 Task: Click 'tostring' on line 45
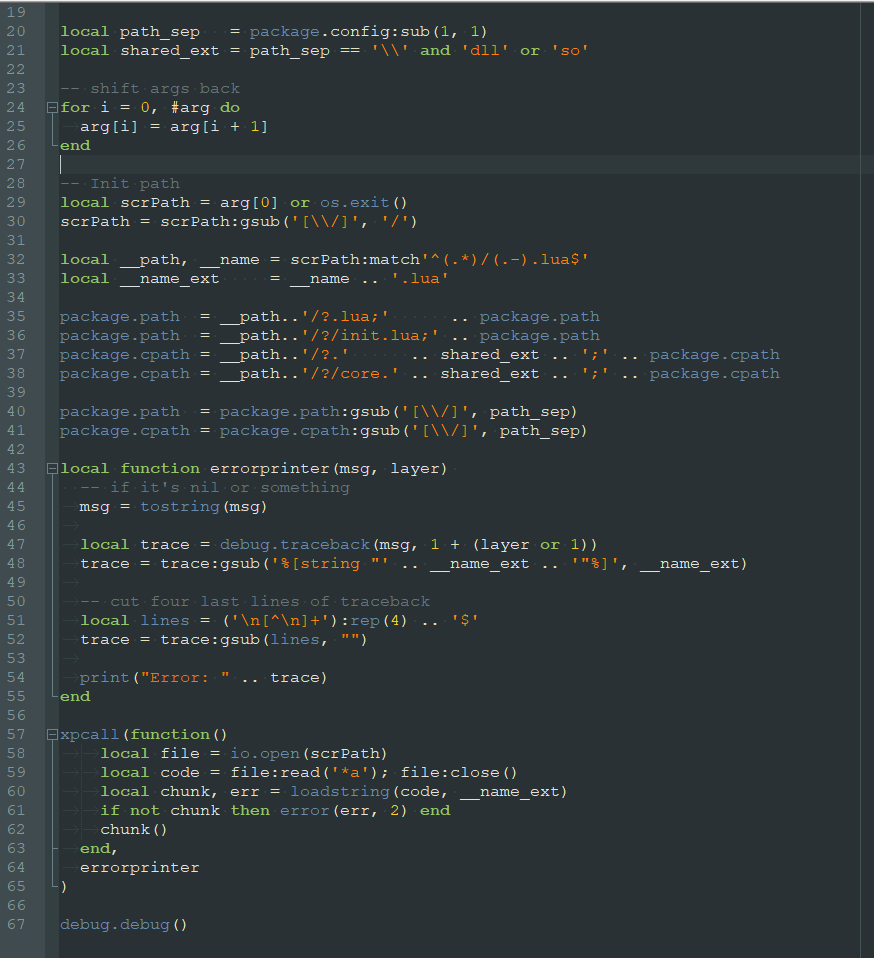click(x=180, y=506)
